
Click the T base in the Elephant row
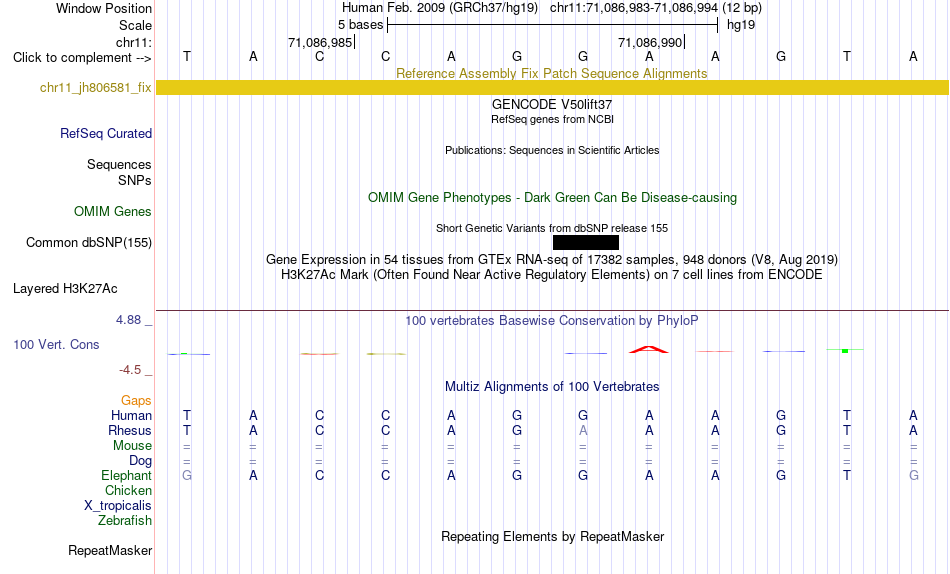tap(846, 475)
